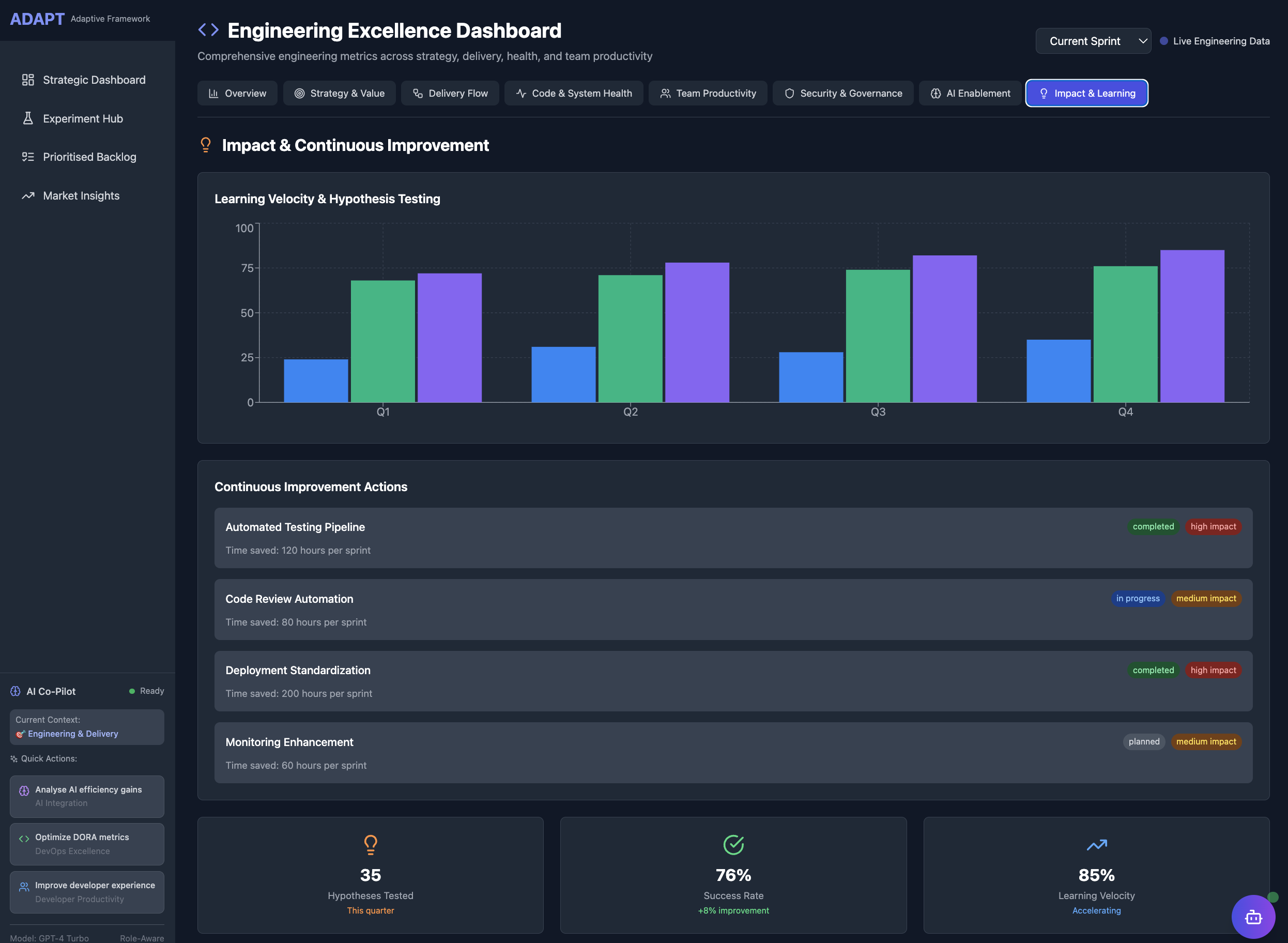The image size is (1288, 943).
Task: Click the Experiment Hub flask icon
Action: click(x=27, y=118)
